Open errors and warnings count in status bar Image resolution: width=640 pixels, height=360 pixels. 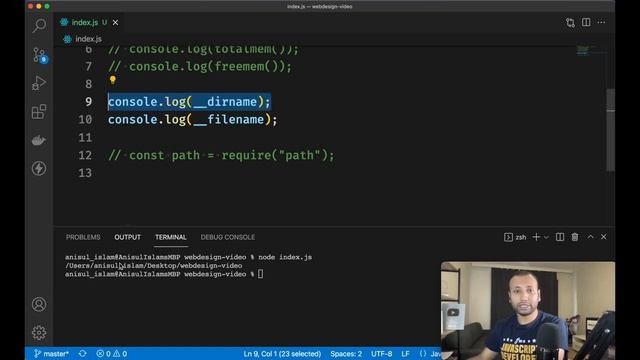click(111, 353)
